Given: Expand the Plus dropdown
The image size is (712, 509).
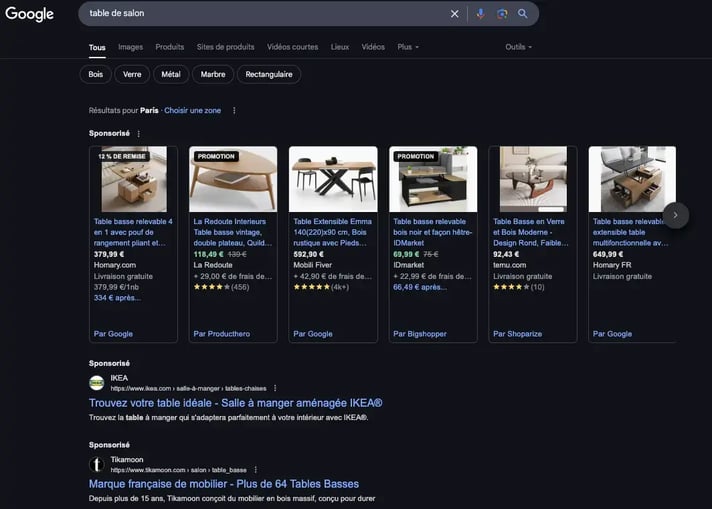Looking at the screenshot, I should coord(408,47).
